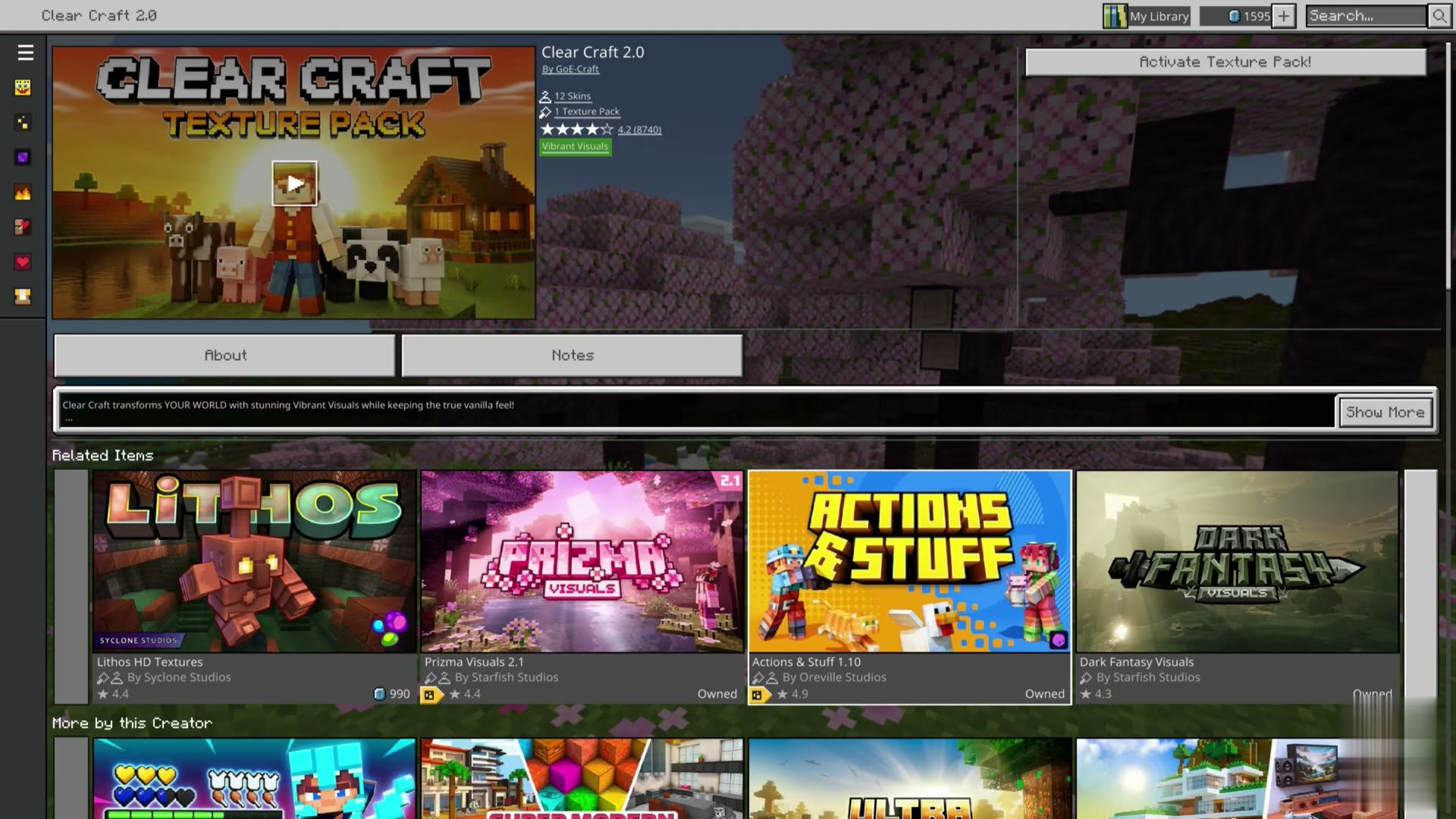Open the modern house pack thumbnail at bottom right
This screenshot has height=819, width=1456.
[x=1238, y=779]
